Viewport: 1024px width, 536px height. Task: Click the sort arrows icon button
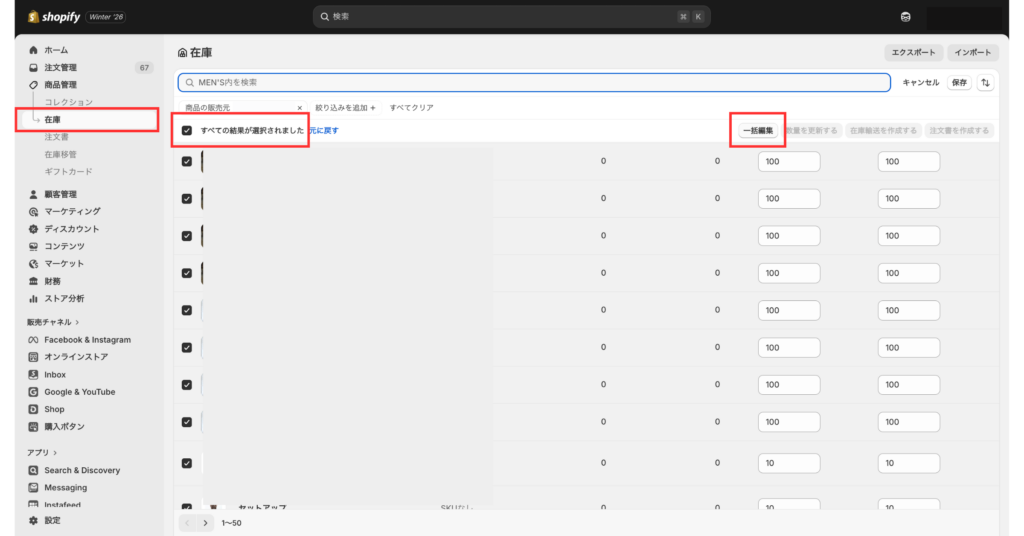point(985,83)
